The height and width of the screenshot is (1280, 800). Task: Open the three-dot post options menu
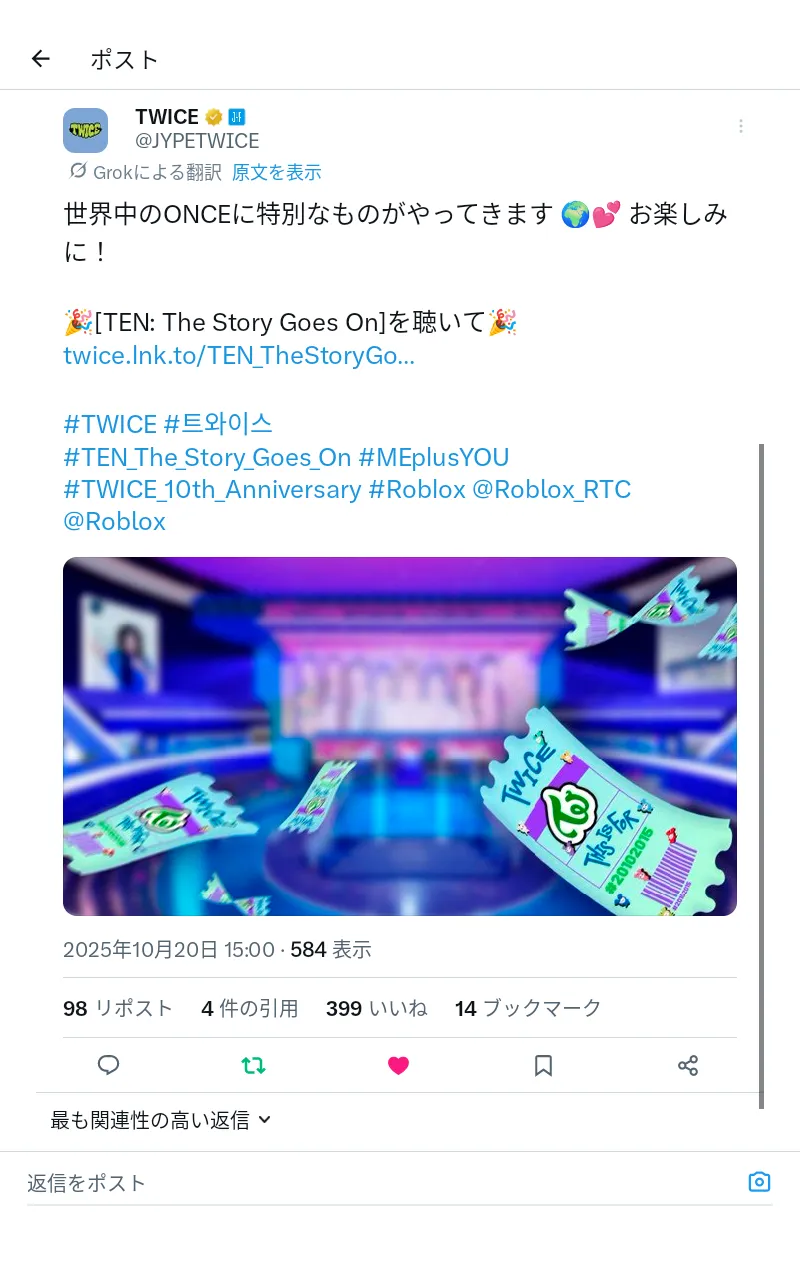point(741,126)
